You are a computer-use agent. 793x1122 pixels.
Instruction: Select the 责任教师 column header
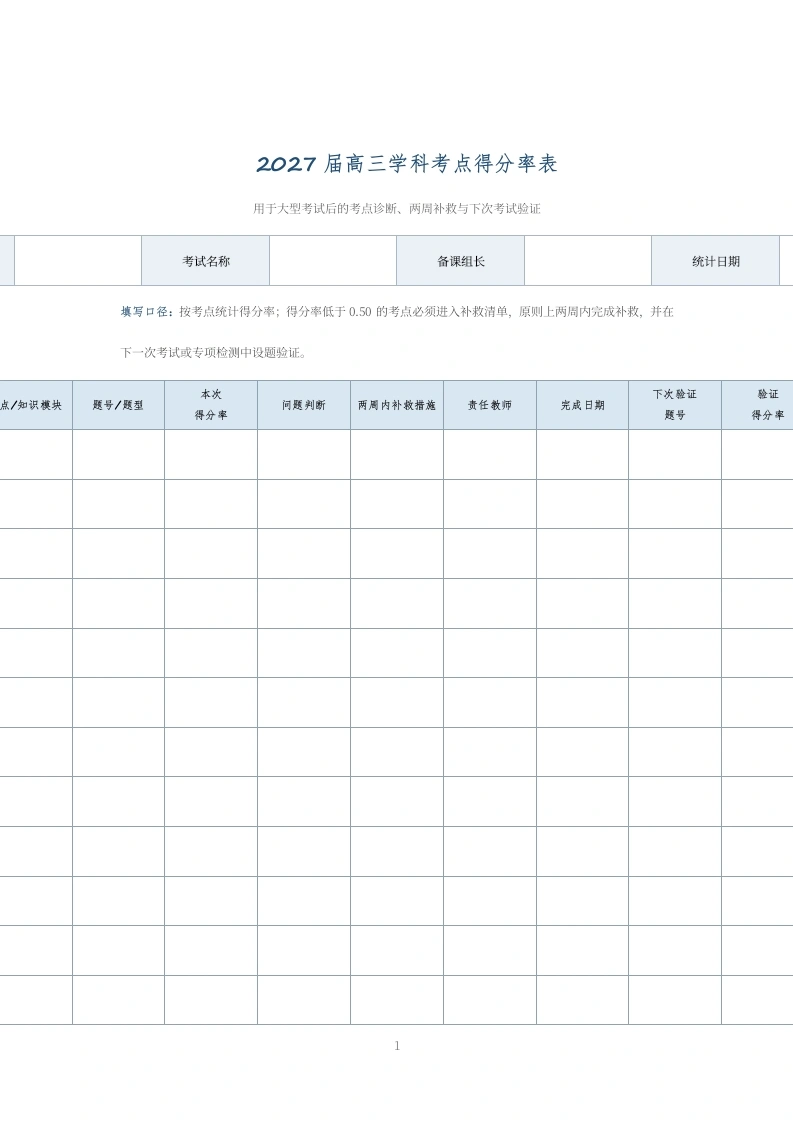pyautogui.click(x=490, y=405)
